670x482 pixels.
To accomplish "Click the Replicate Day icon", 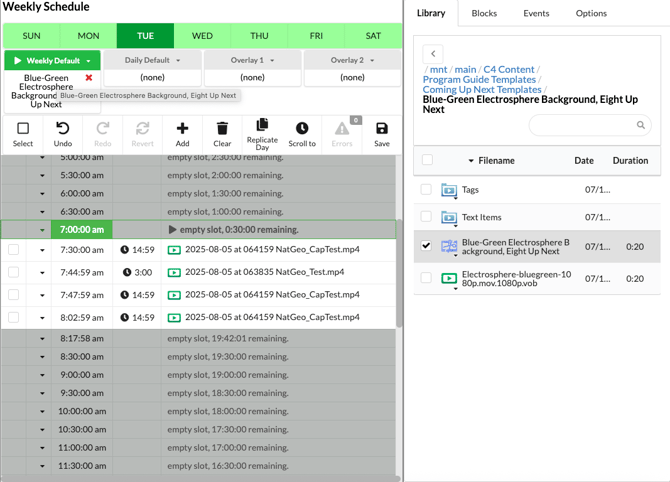I will pos(262,125).
